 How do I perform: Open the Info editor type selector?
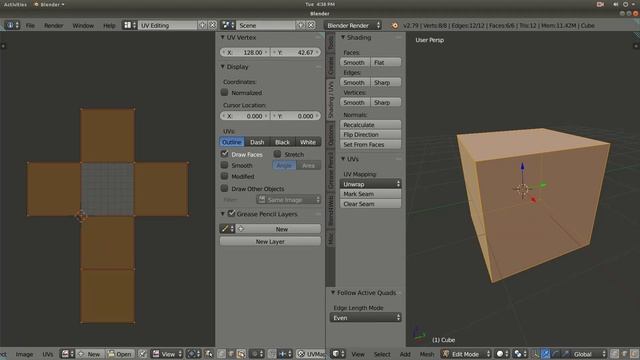[12, 25]
